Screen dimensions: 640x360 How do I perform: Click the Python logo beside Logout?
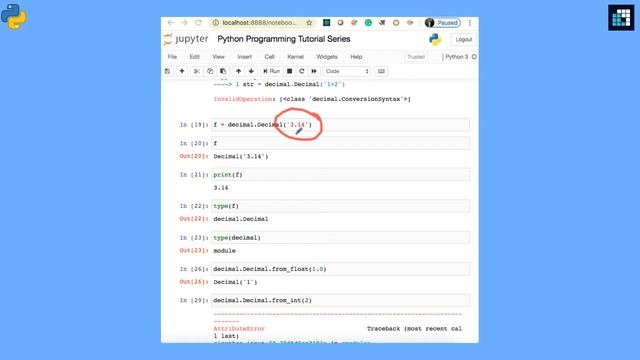coord(435,40)
